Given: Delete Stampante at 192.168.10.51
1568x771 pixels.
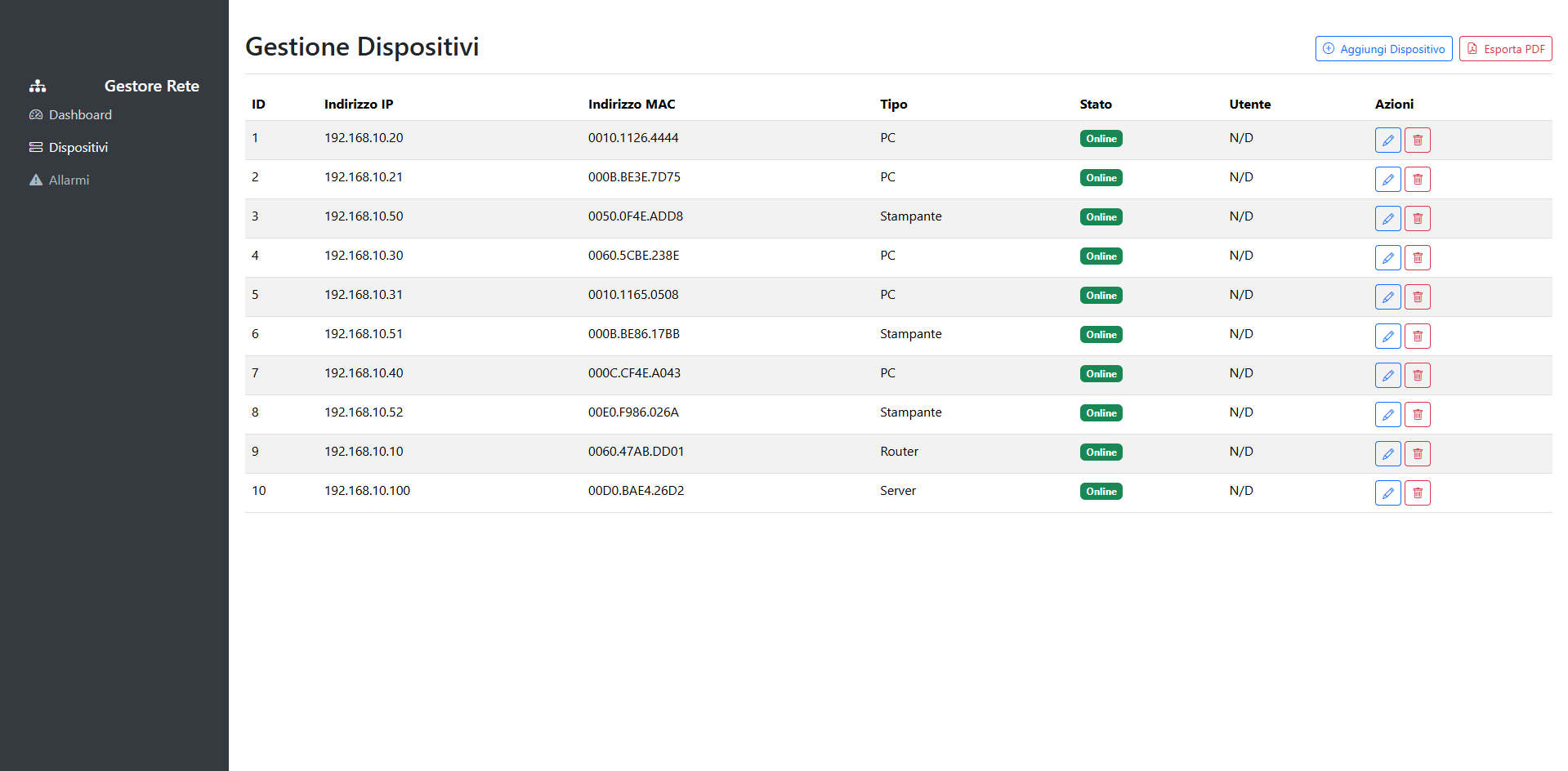Looking at the screenshot, I should tap(1417, 336).
